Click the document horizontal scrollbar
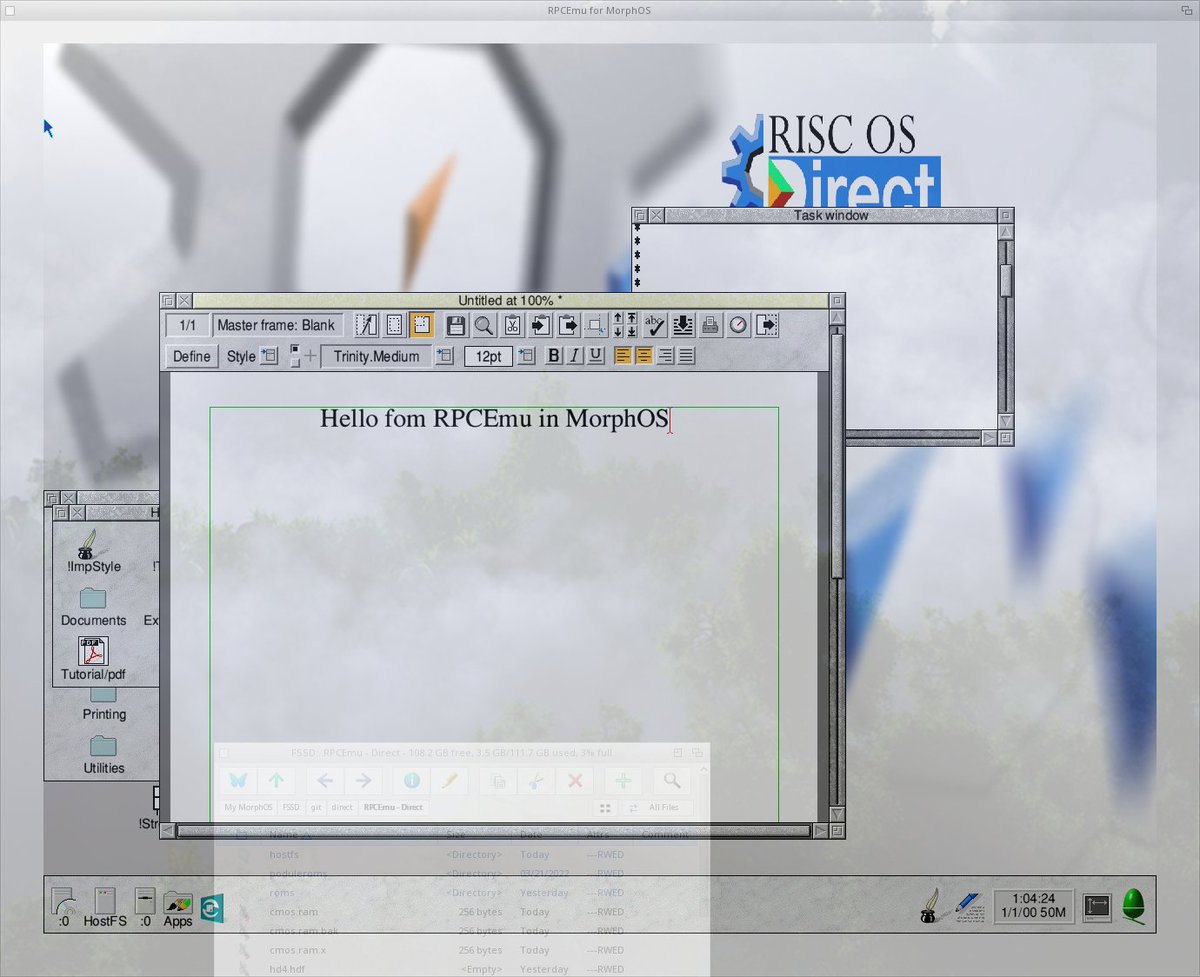This screenshot has width=1200, height=977. pyautogui.click(x=495, y=830)
